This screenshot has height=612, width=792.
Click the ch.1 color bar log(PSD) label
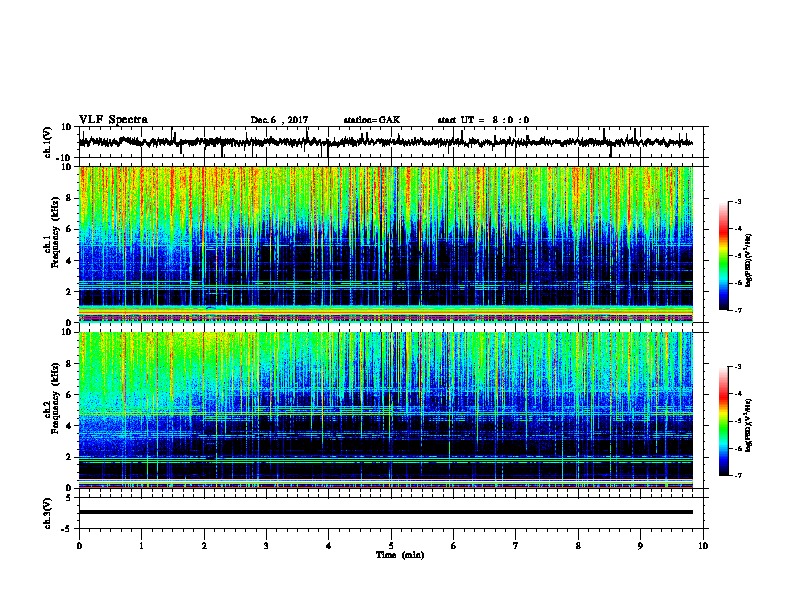click(x=749, y=261)
